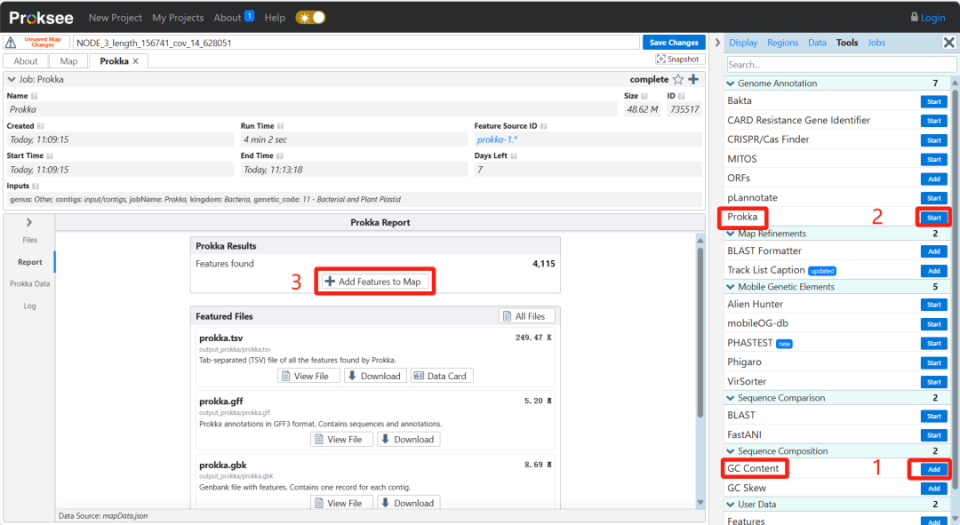Open New Project menu item
Image resolution: width=960 pixels, height=525 pixels.
click(115, 18)
